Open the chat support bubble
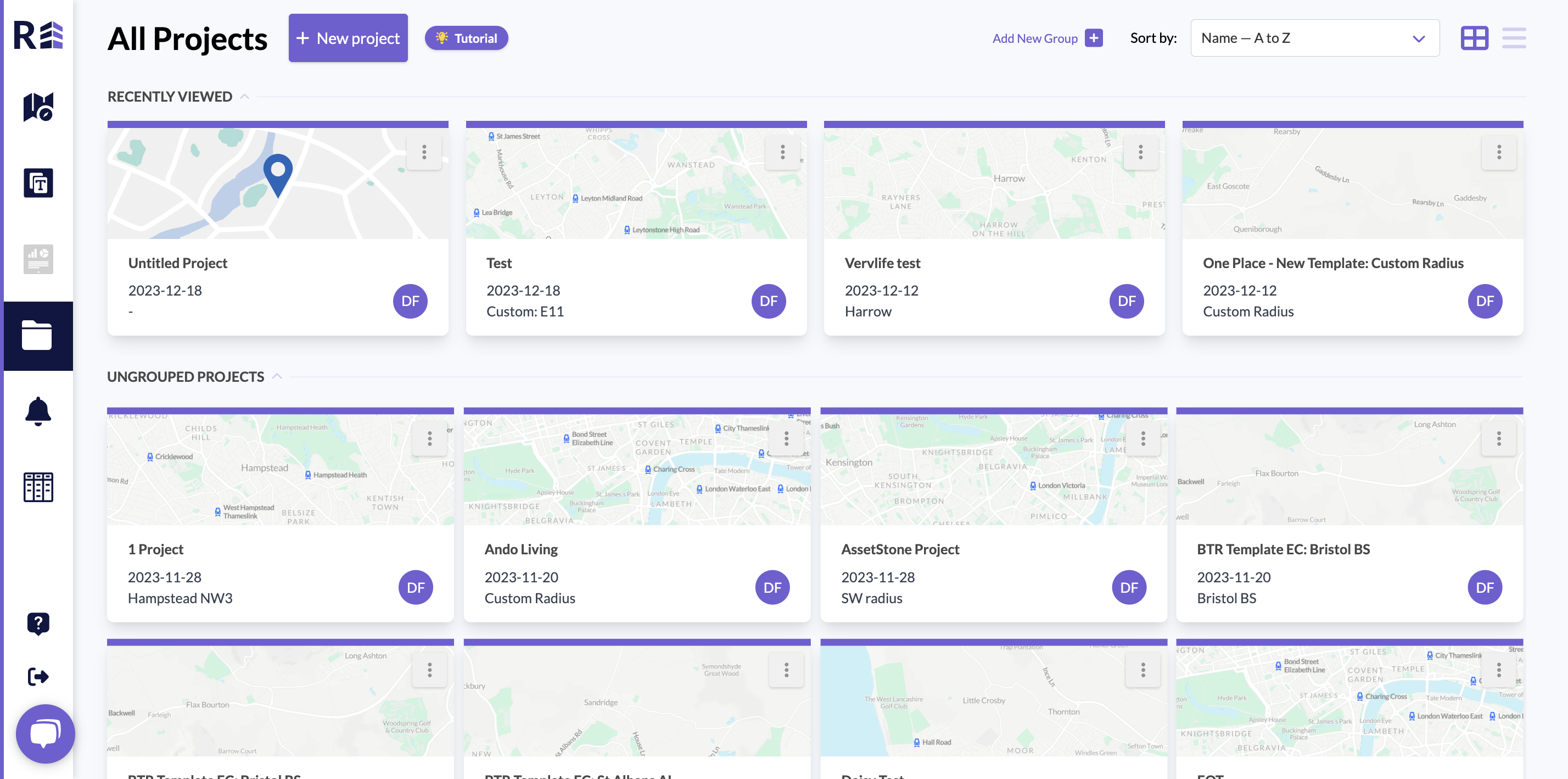The image size is (1568, 779). point(45,733)
